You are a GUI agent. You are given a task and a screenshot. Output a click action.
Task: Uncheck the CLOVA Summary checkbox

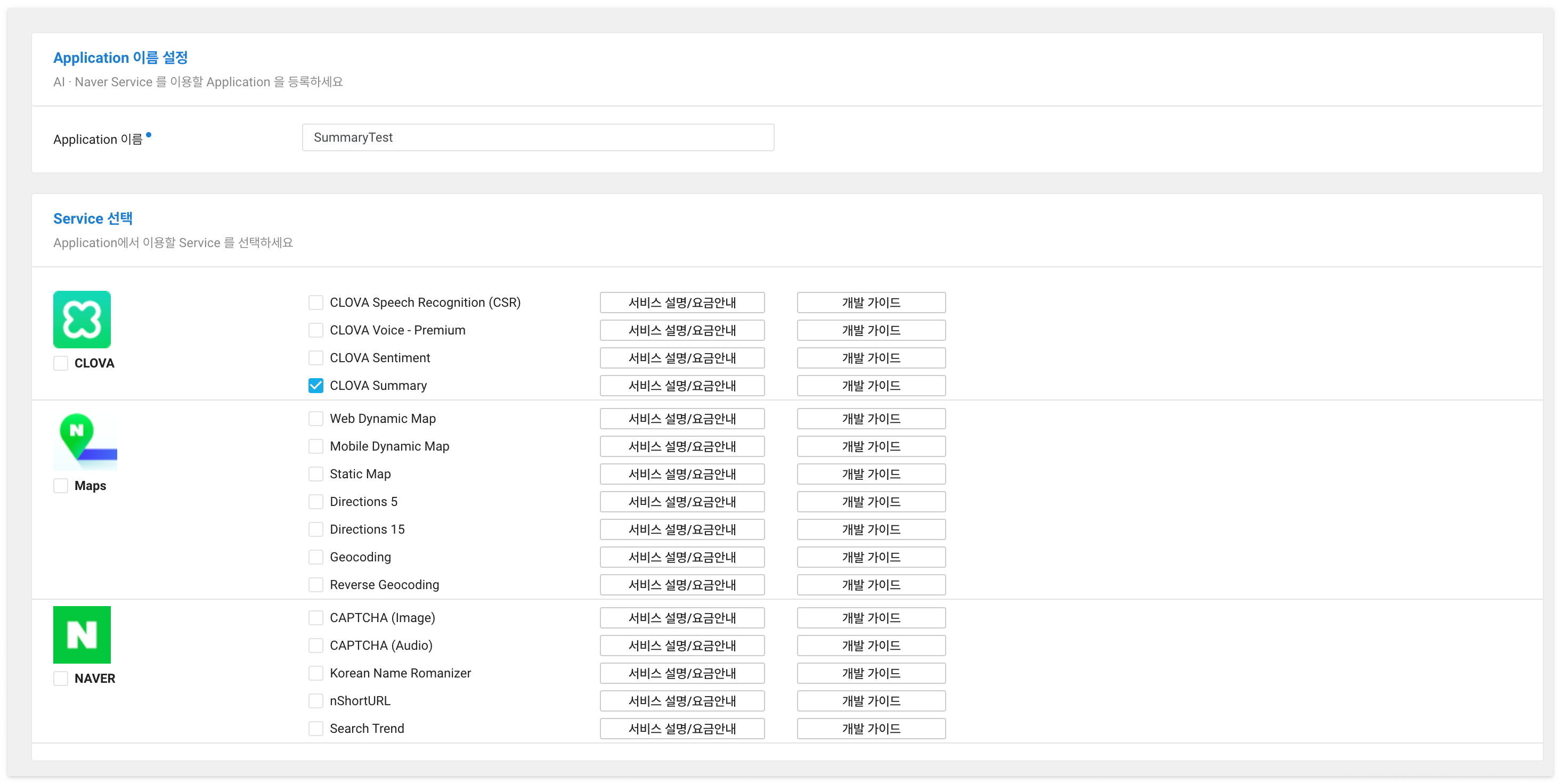(x=316, y=385)
